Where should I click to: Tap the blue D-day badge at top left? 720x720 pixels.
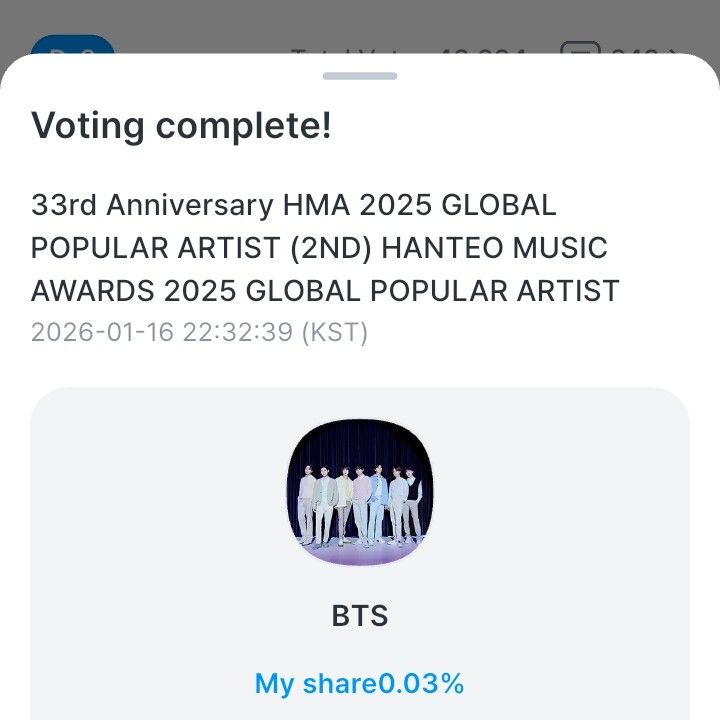pos(72,47)
